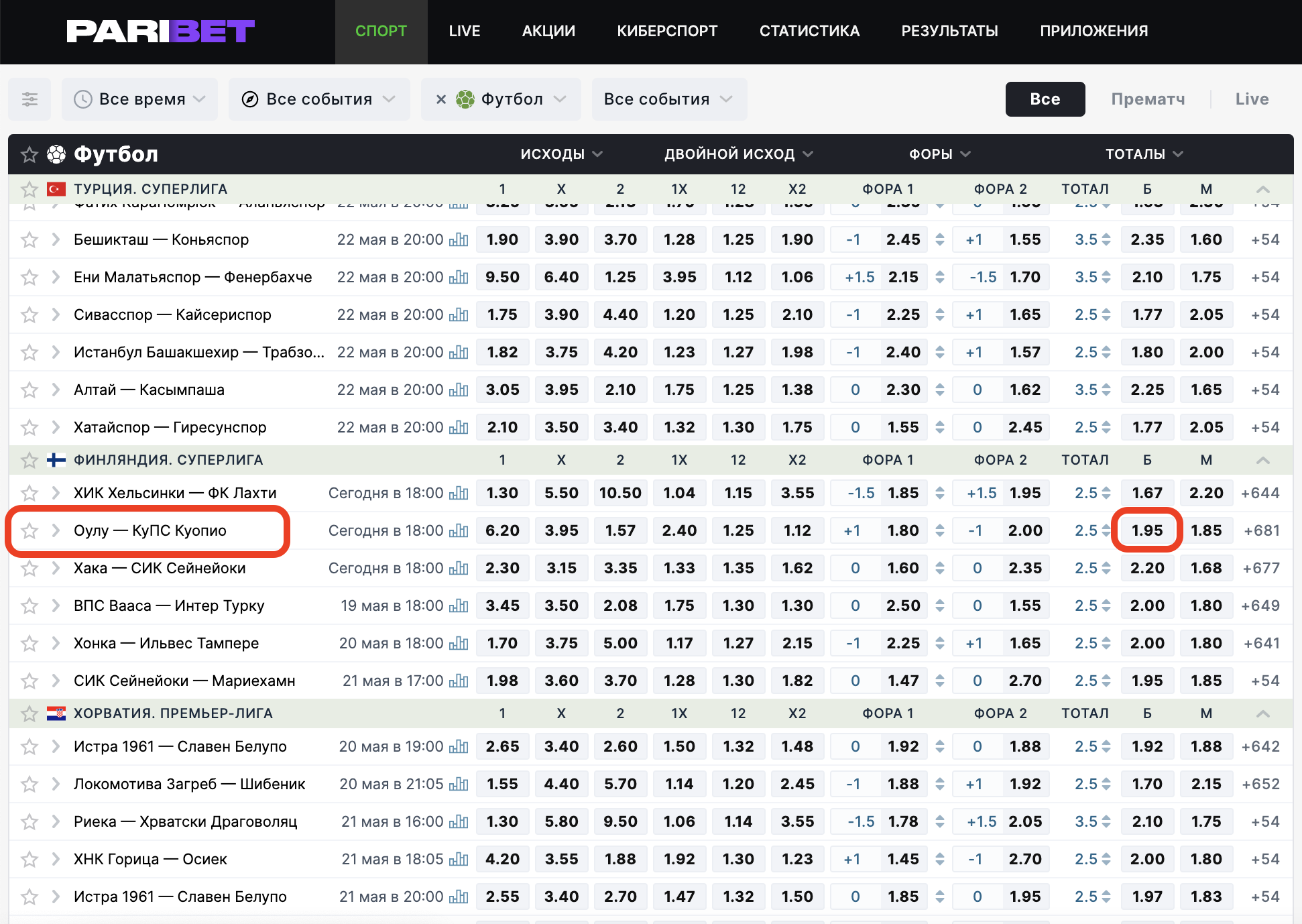Viewport: 1302px width, 924px height.
Task: Open the АКЦИИ menu item
Action: (x=548, y=31)
